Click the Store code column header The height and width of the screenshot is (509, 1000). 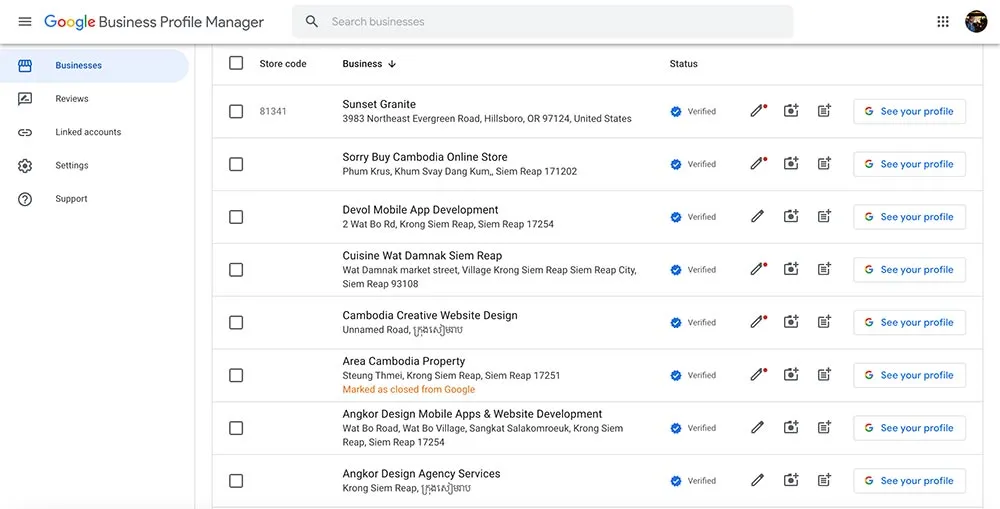click(283, 64)
